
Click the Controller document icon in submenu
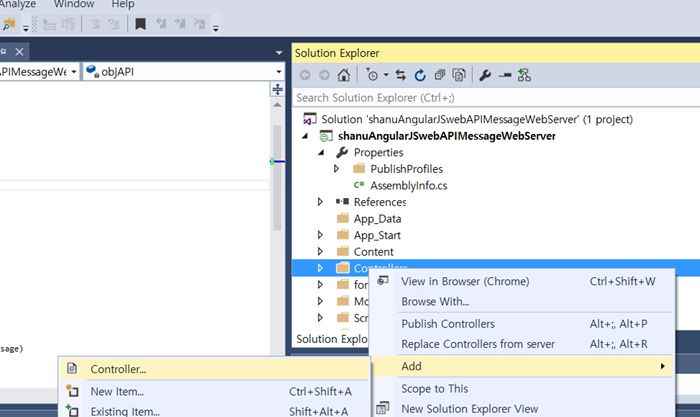click(72, 368)
